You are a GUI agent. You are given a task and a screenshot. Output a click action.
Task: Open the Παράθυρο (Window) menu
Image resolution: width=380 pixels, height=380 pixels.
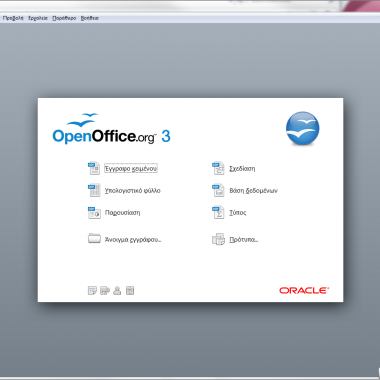tap(64, 18)
